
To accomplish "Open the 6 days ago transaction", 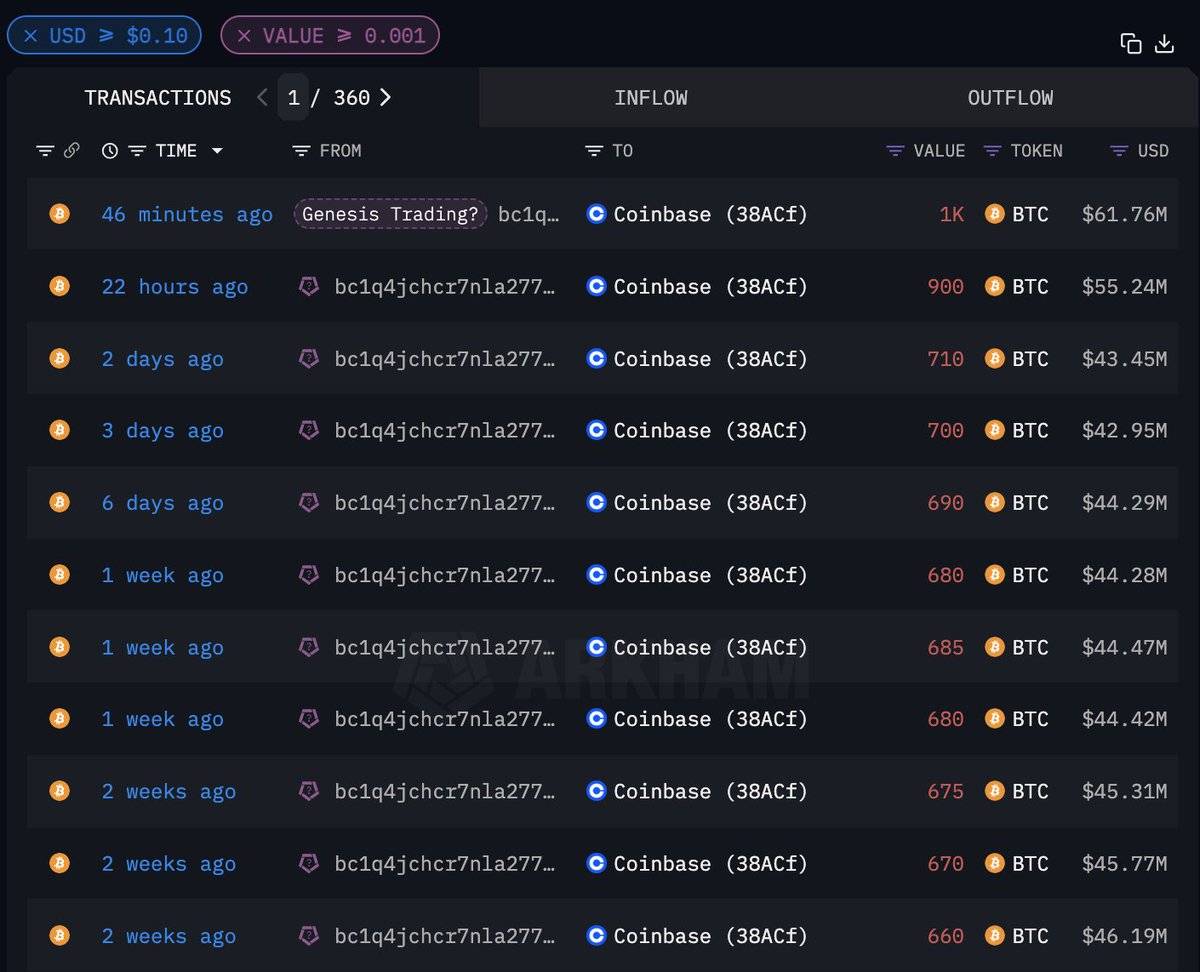I will [162, 503].
